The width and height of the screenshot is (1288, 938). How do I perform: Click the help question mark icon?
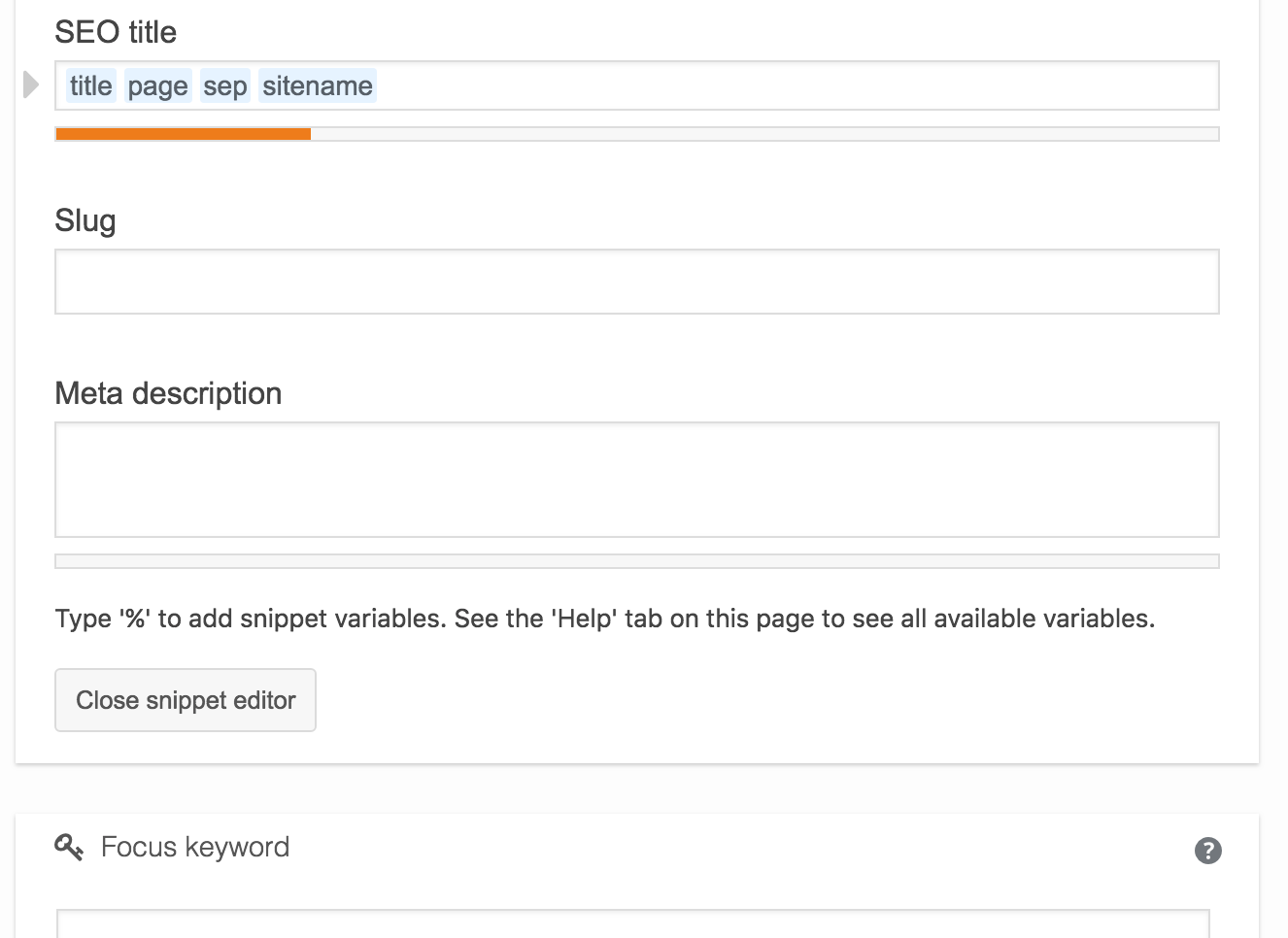point(1207,851)
